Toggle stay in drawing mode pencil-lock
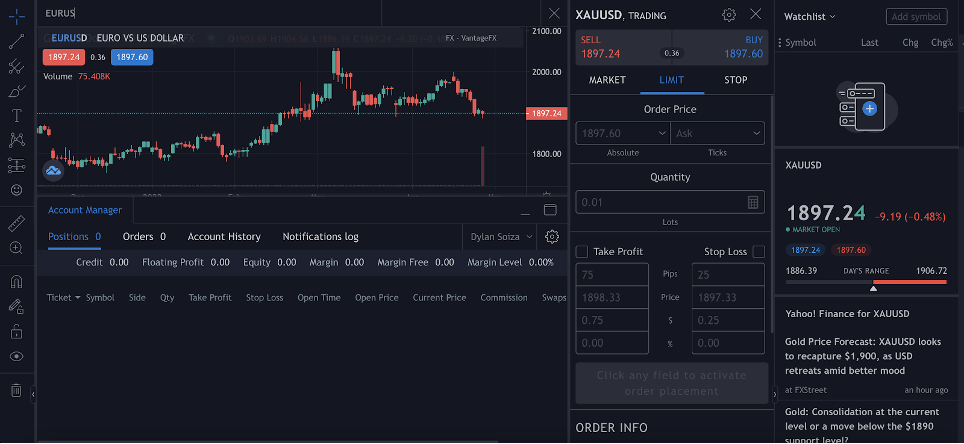This screenshot has height=444, width=964. pos(17,306)
